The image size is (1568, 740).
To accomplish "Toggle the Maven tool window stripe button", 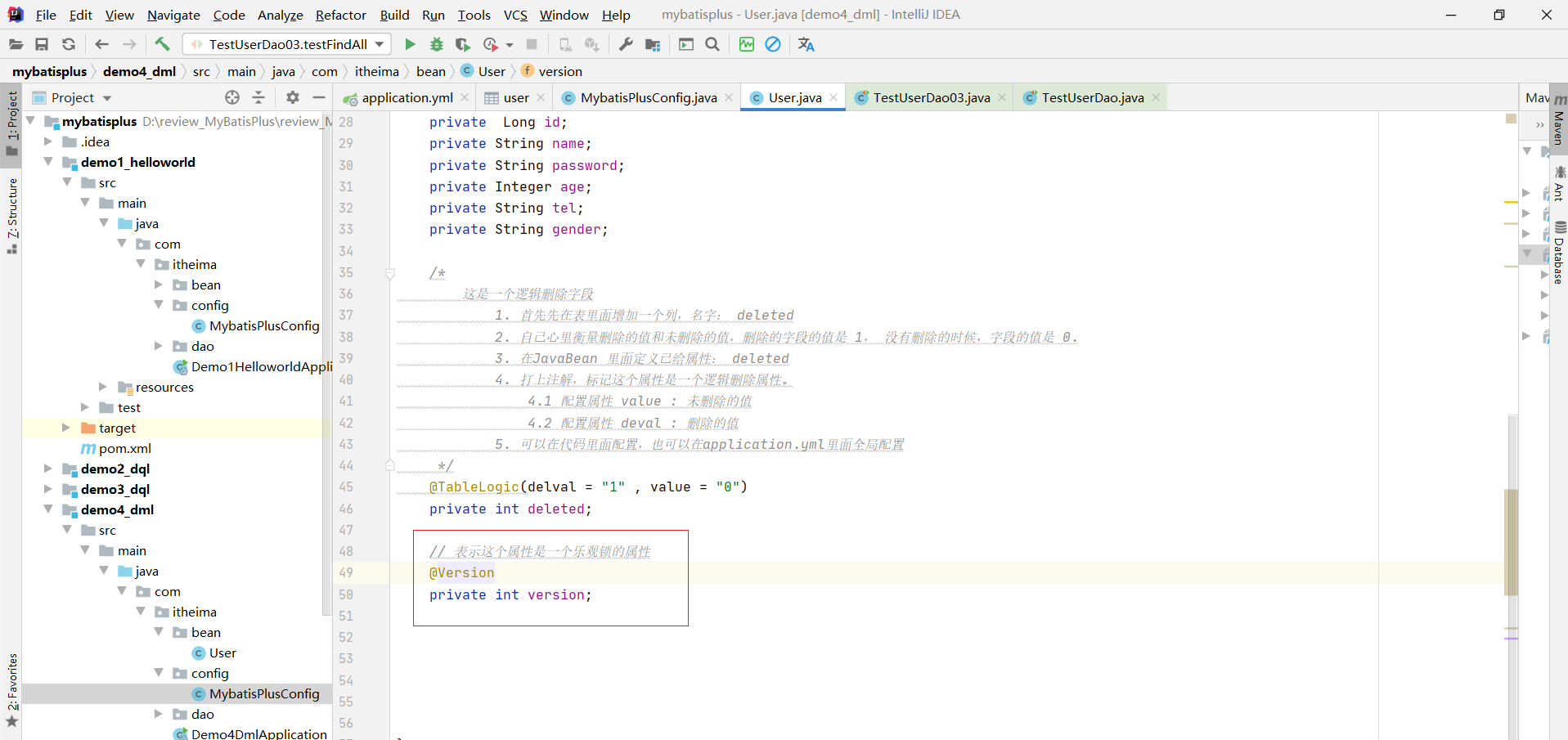I will click(x=1559, y=121).
